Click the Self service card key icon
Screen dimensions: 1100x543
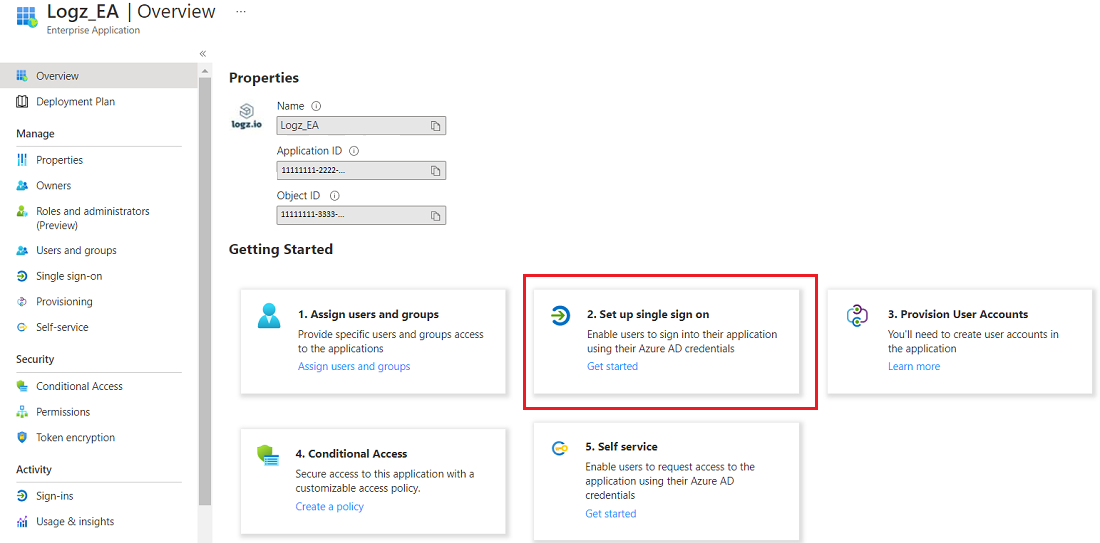pos(559,449)
